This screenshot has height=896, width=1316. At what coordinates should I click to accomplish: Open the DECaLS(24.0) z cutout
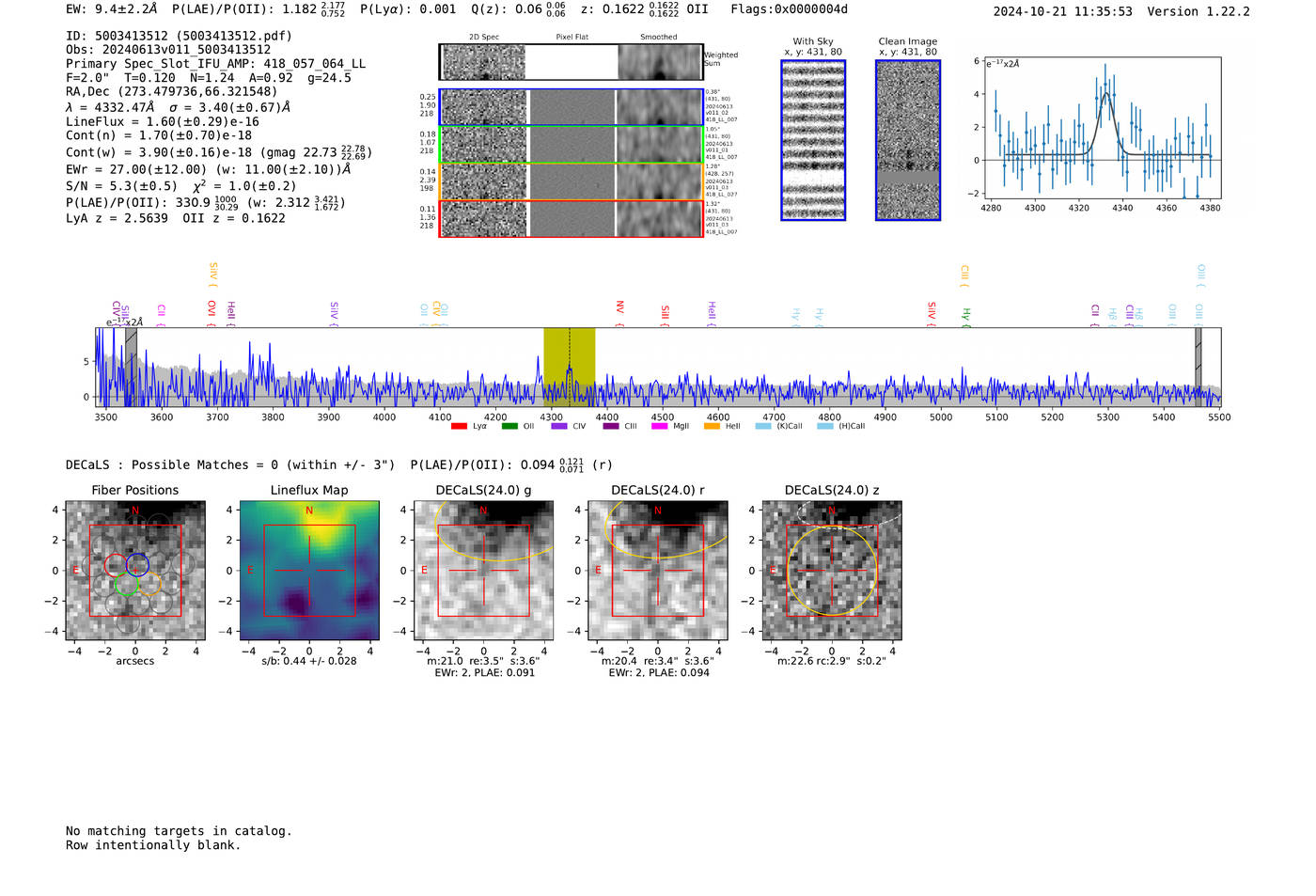pyautogui.click(x=832, y=571)
